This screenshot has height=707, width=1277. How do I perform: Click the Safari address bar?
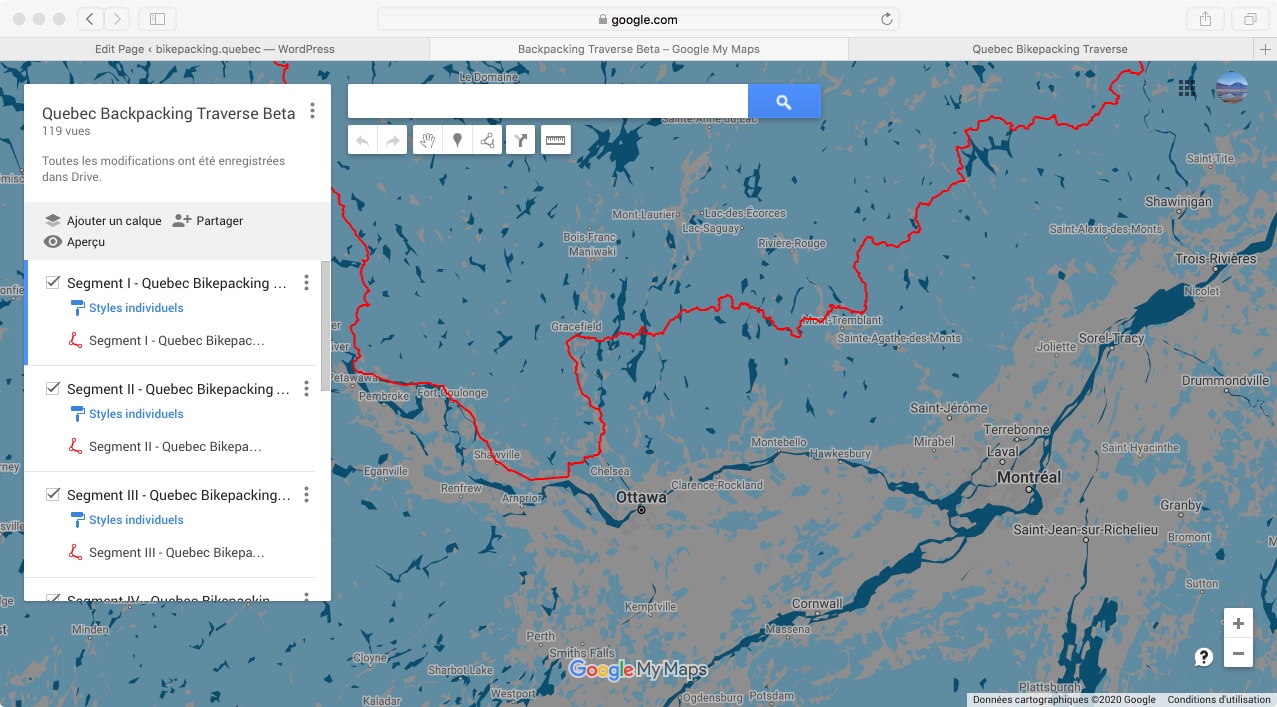pyautogui.click(x=638, y=19)
